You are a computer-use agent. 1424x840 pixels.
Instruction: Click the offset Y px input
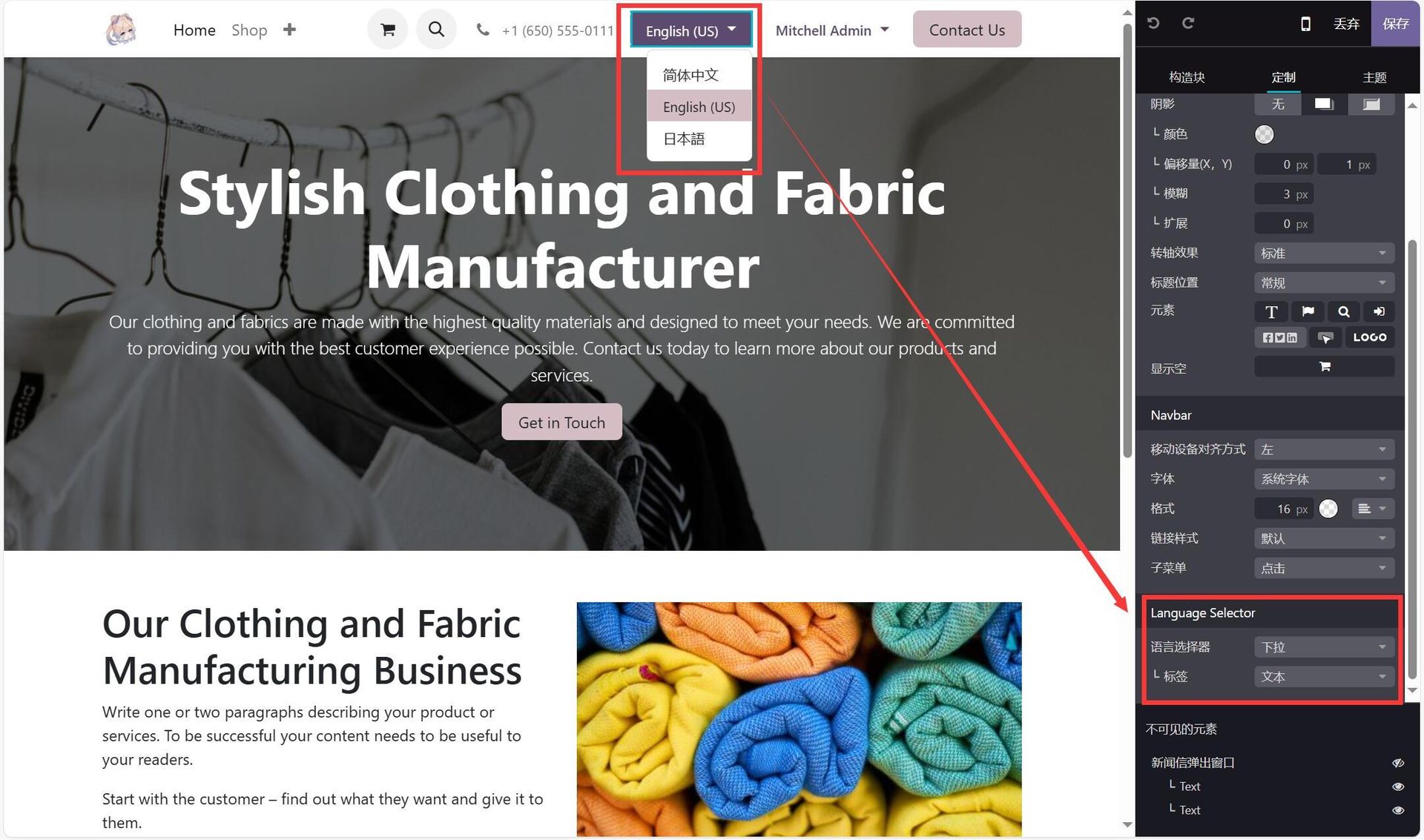1346,165
